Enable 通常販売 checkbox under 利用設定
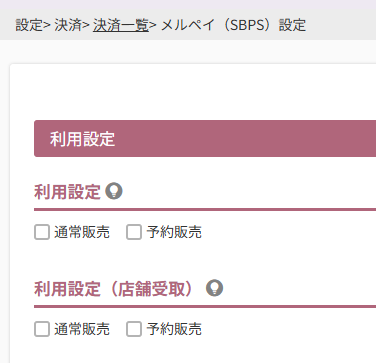The height and width of the screenshot is (363, 376). tap(42, 232)
